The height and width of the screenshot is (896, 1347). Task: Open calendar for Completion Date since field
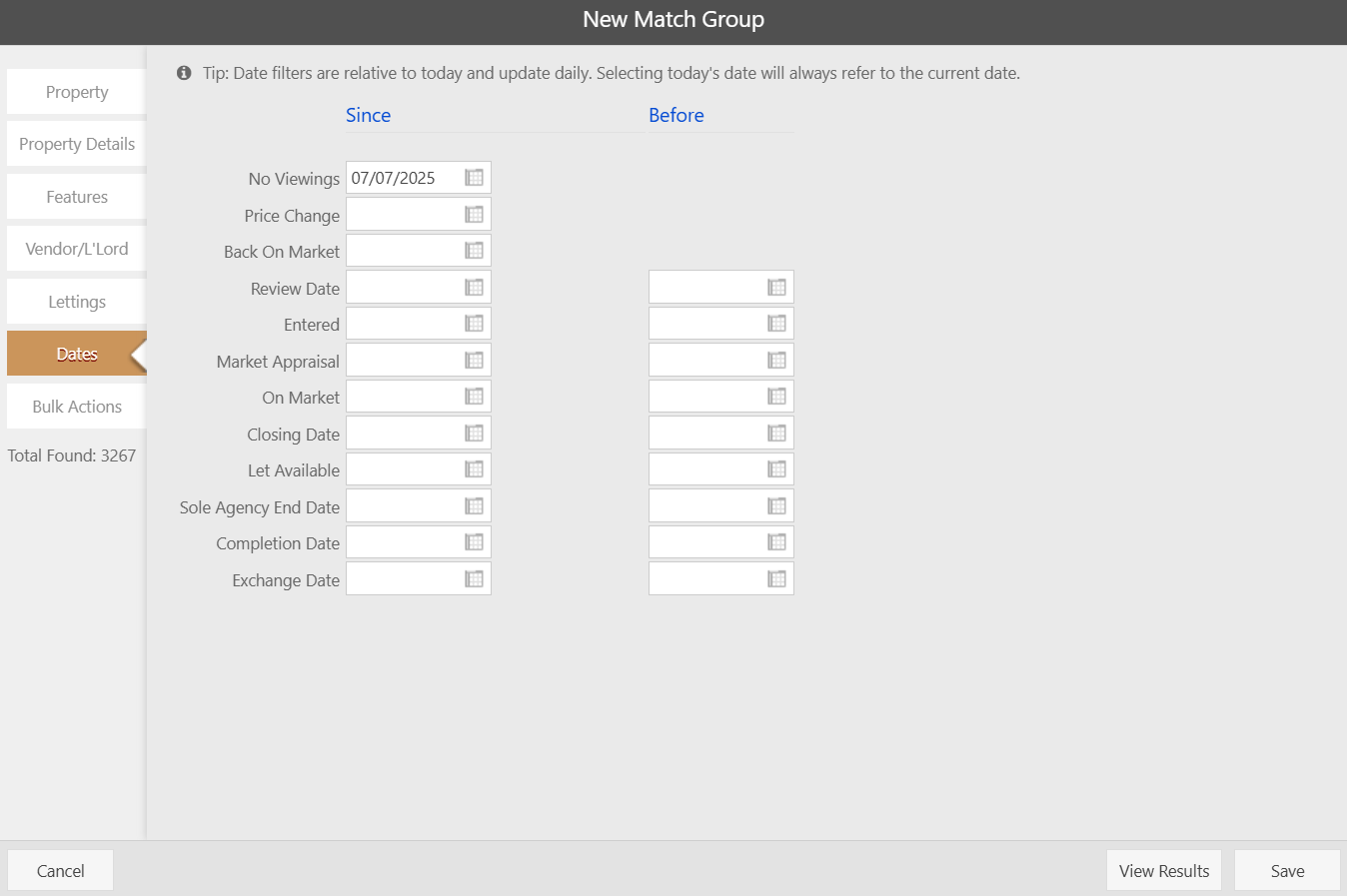click(474, 542)
